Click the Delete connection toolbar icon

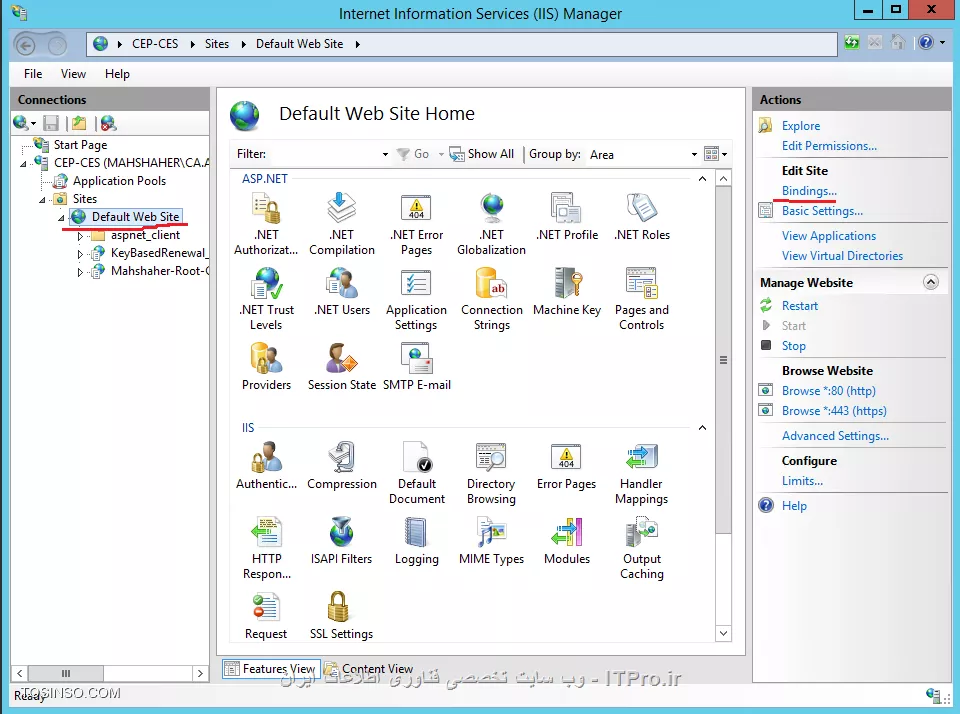(x=108, y=124)
